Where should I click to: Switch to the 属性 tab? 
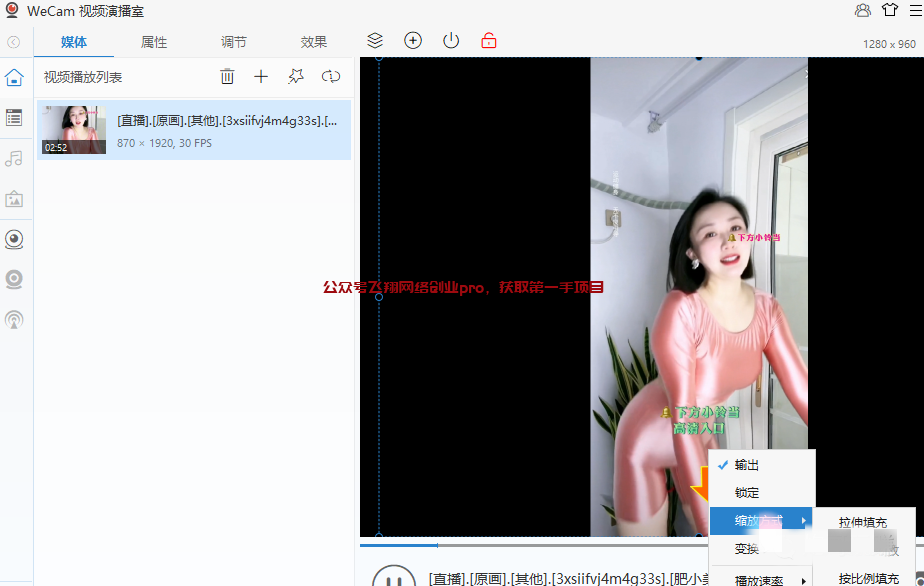pyautogui.click(x=154, y=42)
